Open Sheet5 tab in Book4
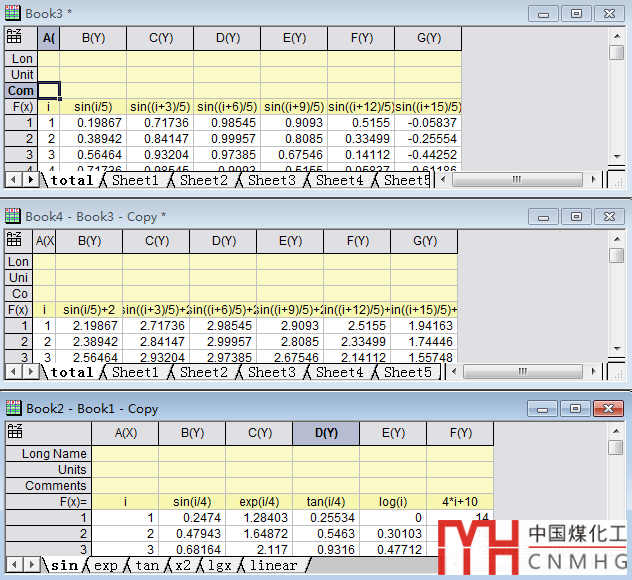632x580 pixels. click(x=406, y=373)
